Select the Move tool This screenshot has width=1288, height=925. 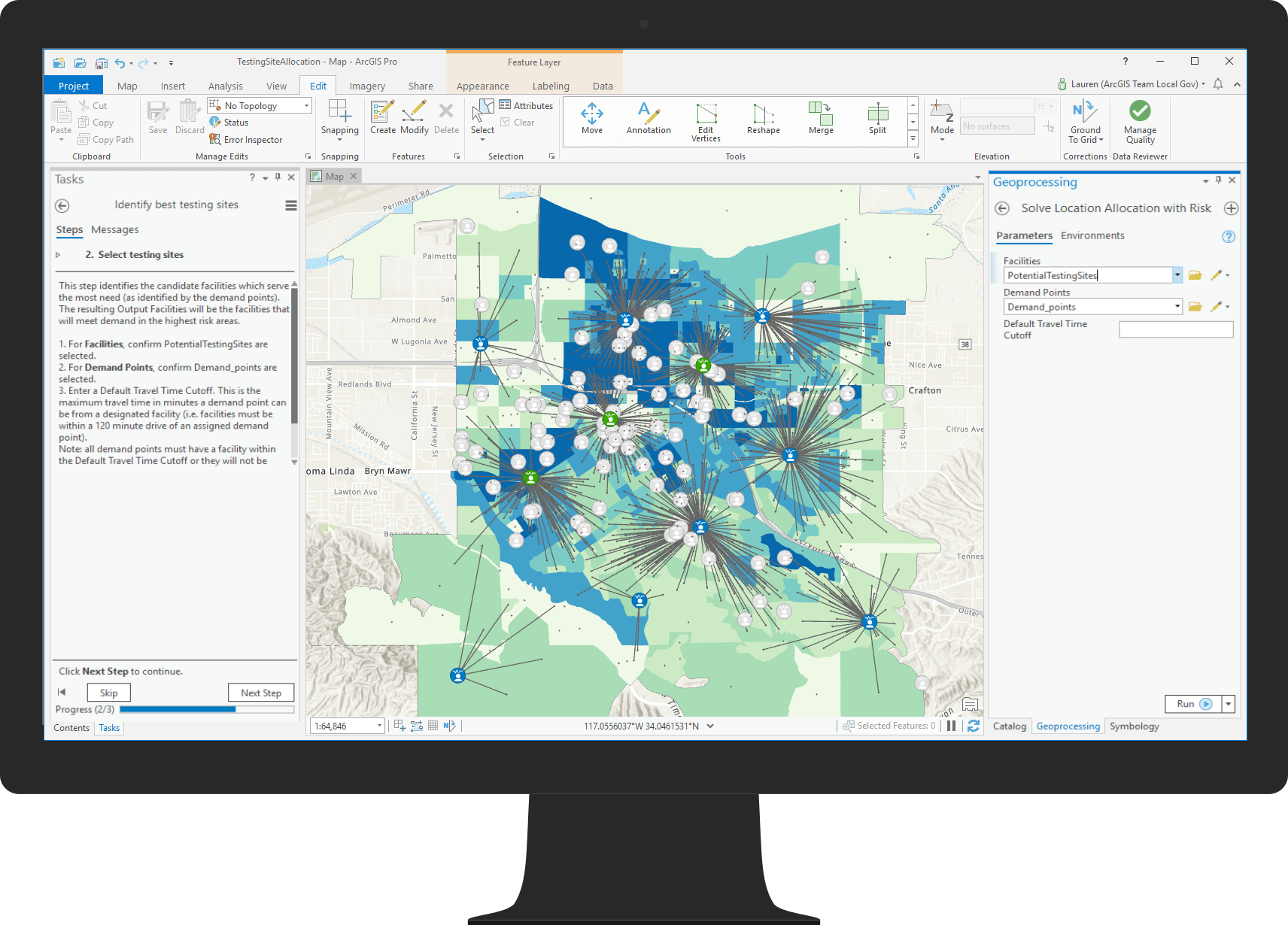tap(591, 119)
